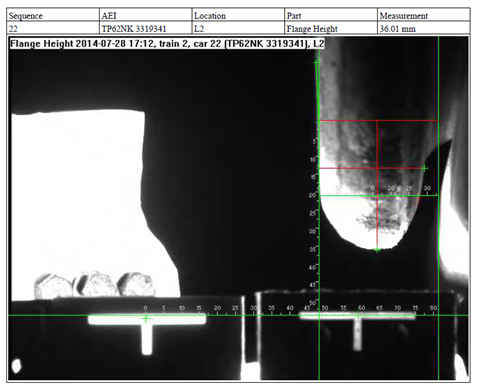
Task: Click the 50 mark on horizontal ruler
Action: 325,308
